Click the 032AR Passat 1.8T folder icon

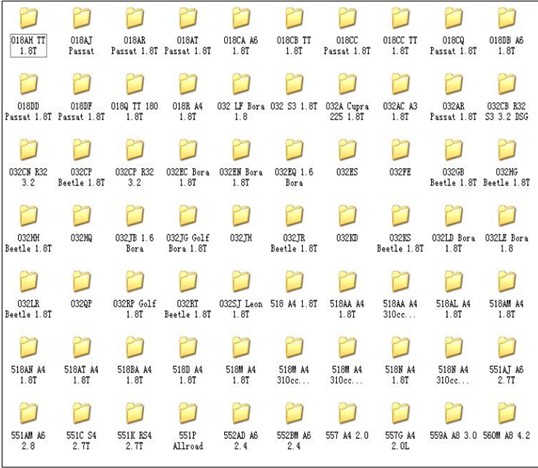pos(454,84)
